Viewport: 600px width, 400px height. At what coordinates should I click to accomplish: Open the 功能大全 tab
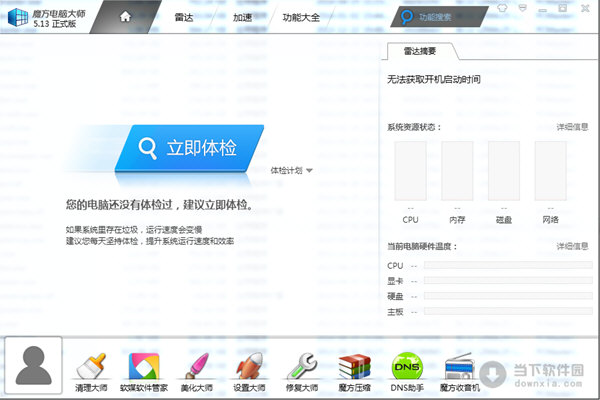(301, 17)
